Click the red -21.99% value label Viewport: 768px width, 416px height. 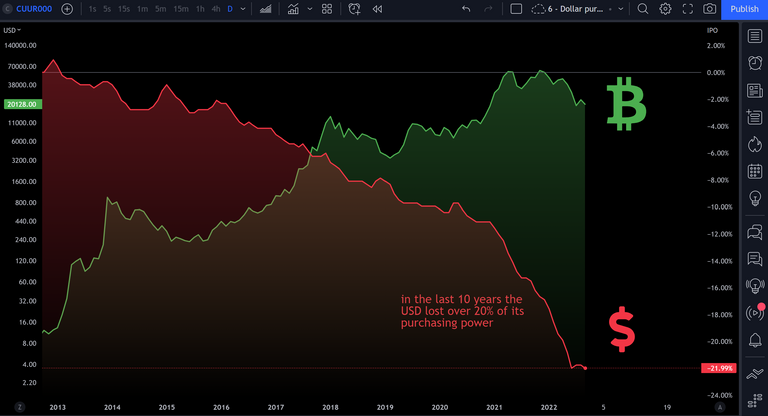[719, 368]
